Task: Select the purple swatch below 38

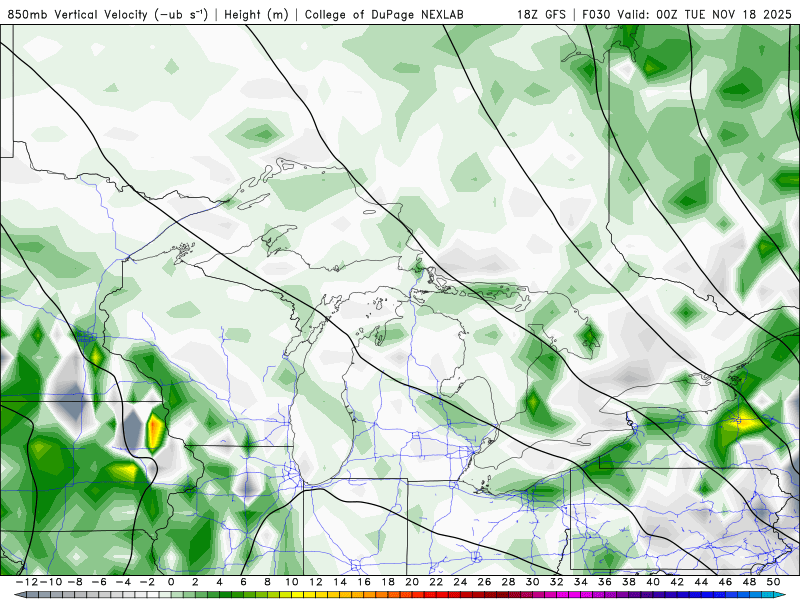Action: tap(635, 594)
